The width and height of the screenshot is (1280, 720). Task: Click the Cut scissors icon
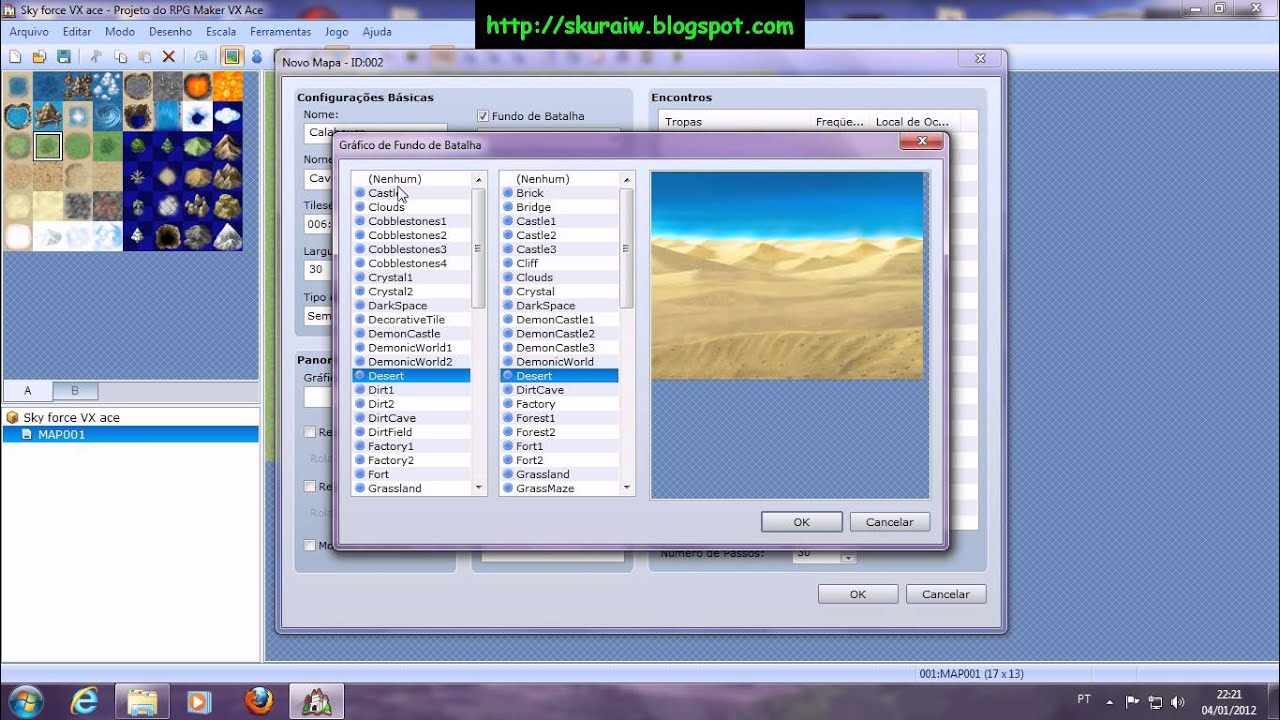click(97, 57)
